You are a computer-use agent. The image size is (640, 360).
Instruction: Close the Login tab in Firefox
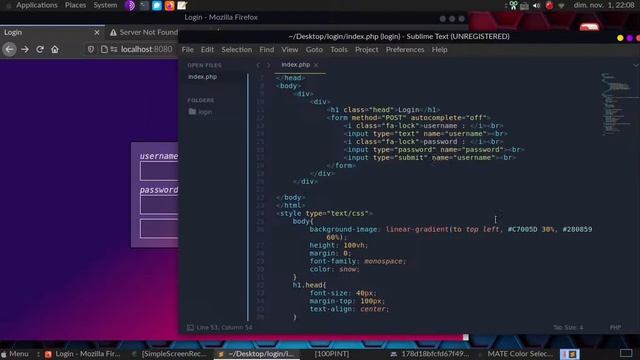pos(97,32)
